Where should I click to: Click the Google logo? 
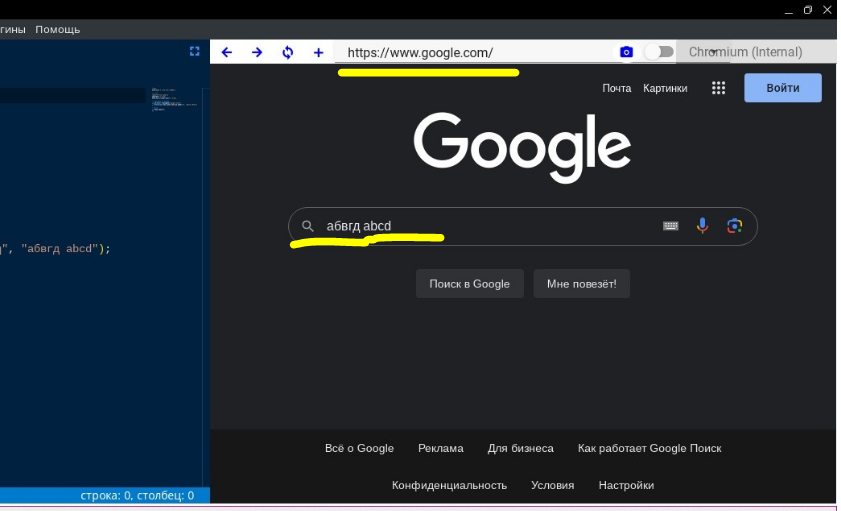pos(522,147)
